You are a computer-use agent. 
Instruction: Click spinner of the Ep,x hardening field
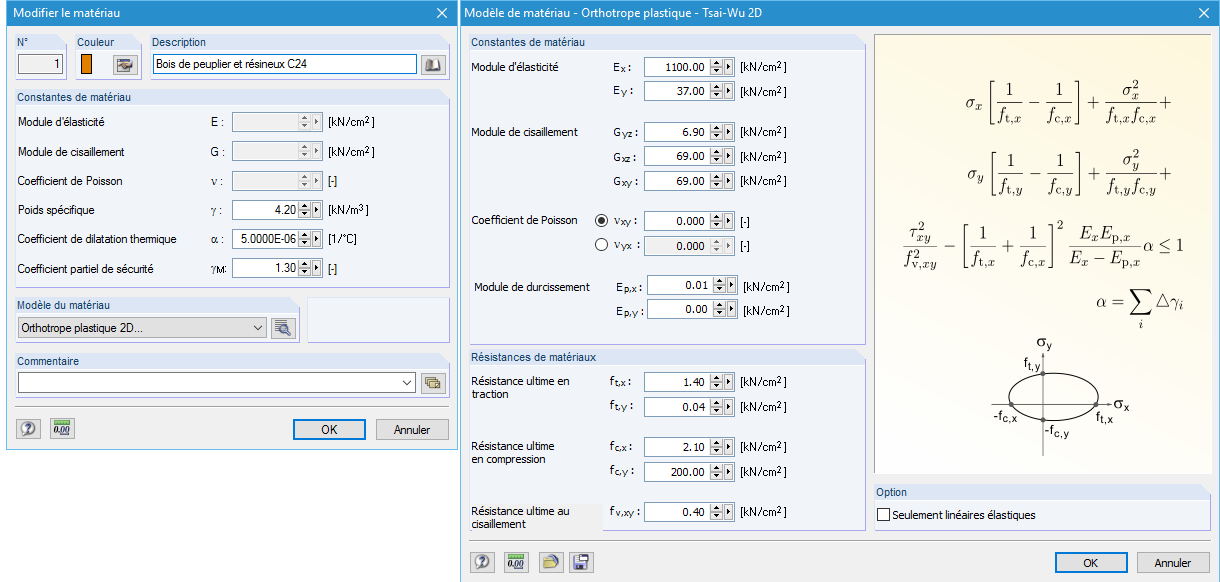pyautogui.click(x=717, y=286)
